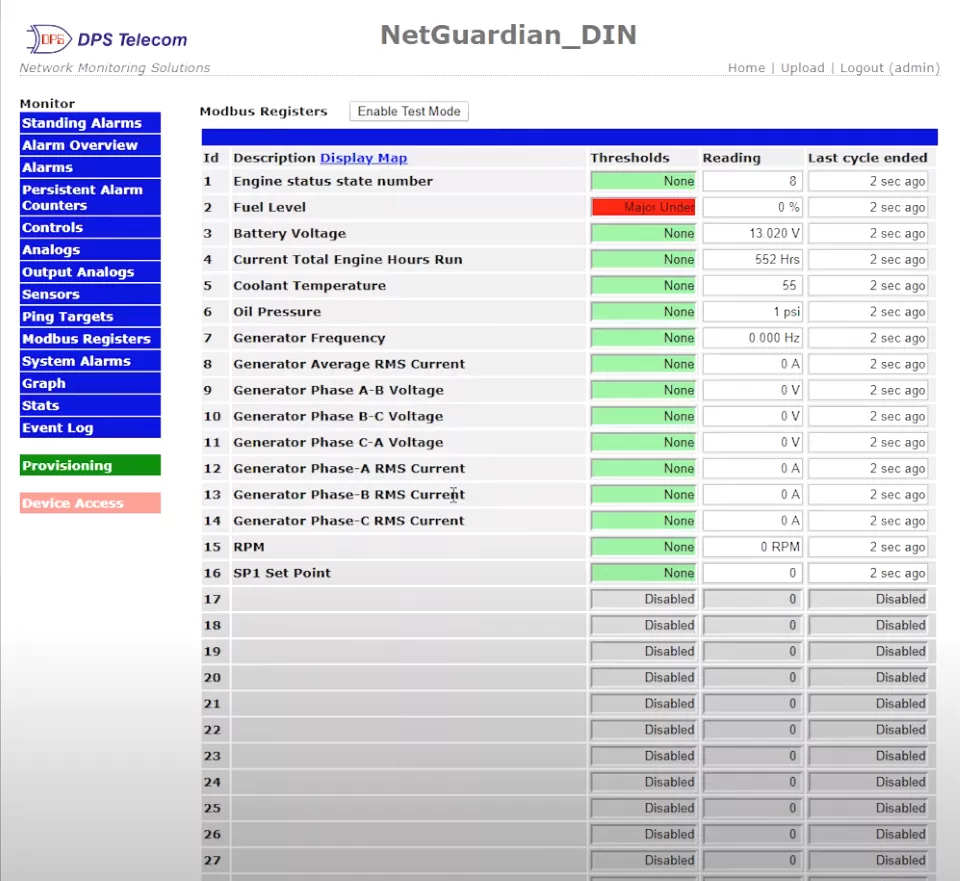Click the red Major Under fuel threshold

tap(643, 207)
